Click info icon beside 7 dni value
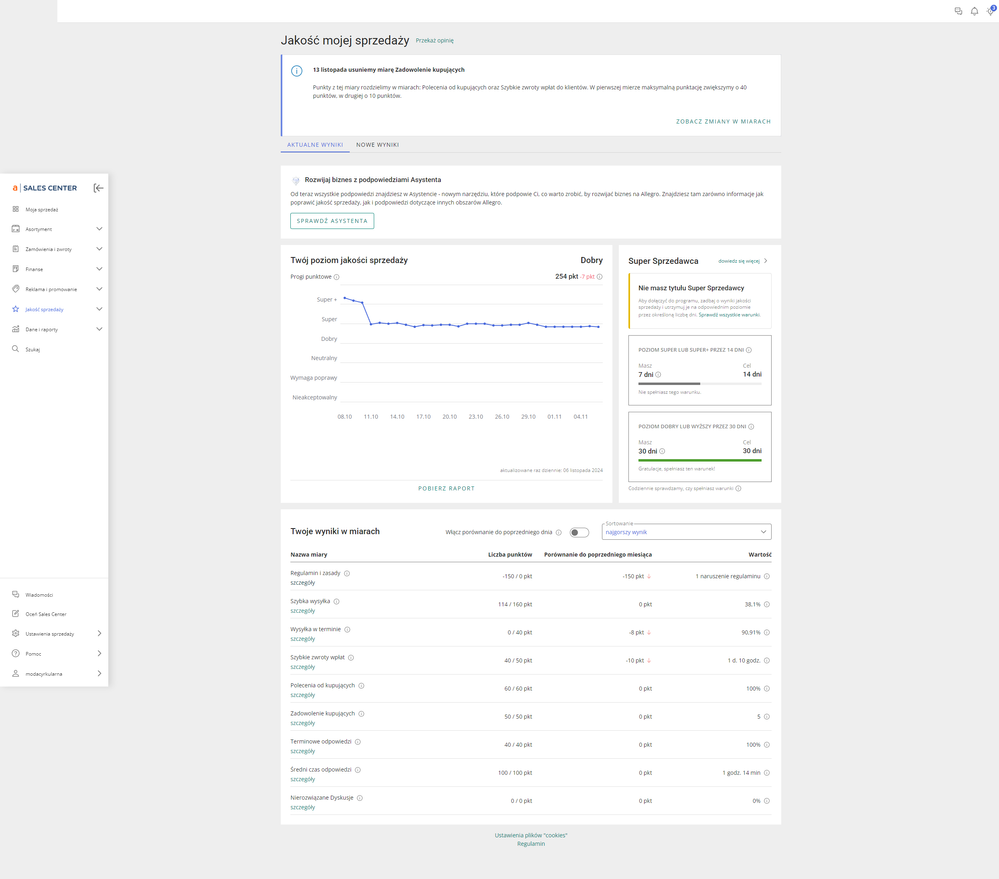Viewport: 999px width, 879px height. [658, 375]
